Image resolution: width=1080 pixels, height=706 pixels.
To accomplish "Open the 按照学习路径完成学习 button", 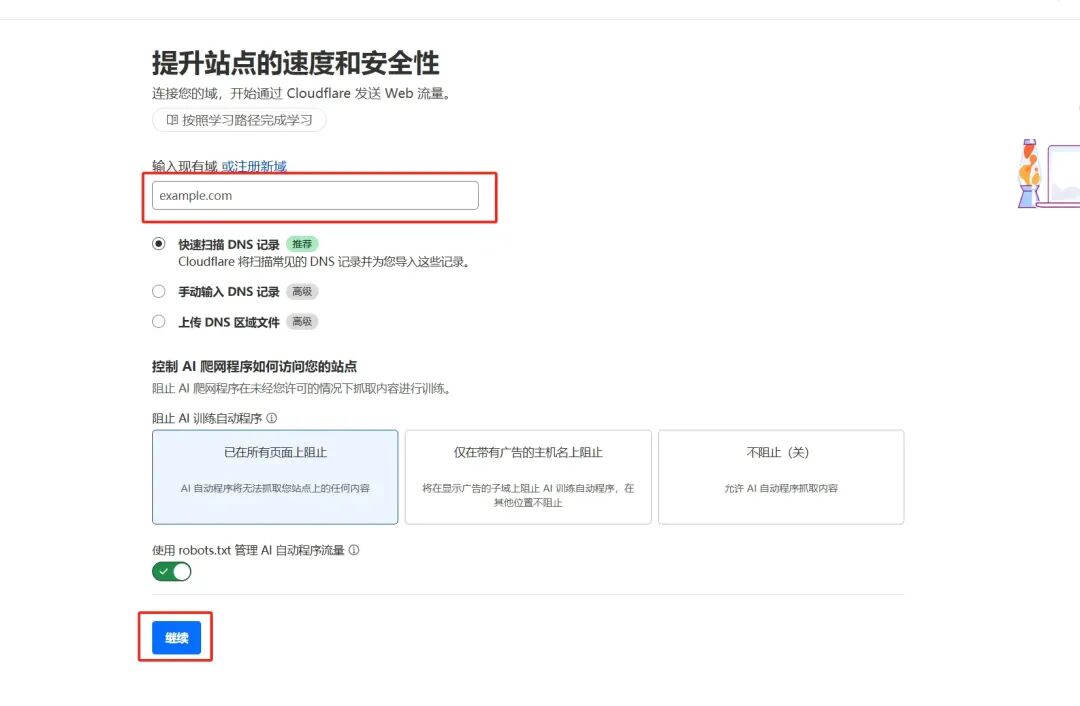I will [x=239, y=120].
